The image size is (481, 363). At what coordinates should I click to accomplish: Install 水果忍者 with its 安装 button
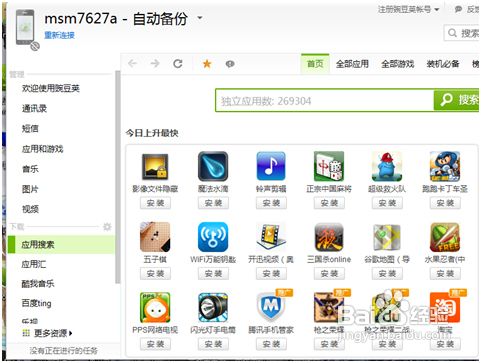tap(445, 274)
